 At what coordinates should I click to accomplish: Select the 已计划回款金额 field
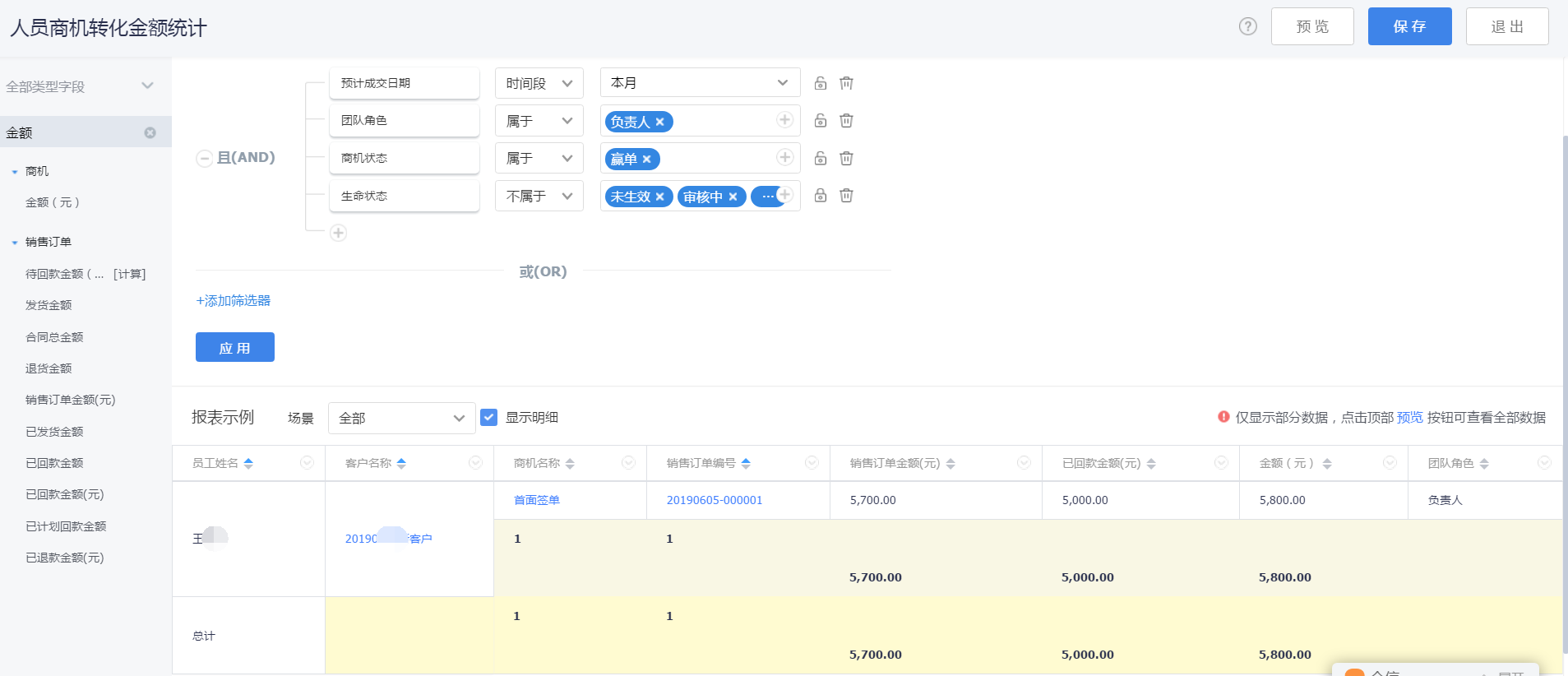66,526
